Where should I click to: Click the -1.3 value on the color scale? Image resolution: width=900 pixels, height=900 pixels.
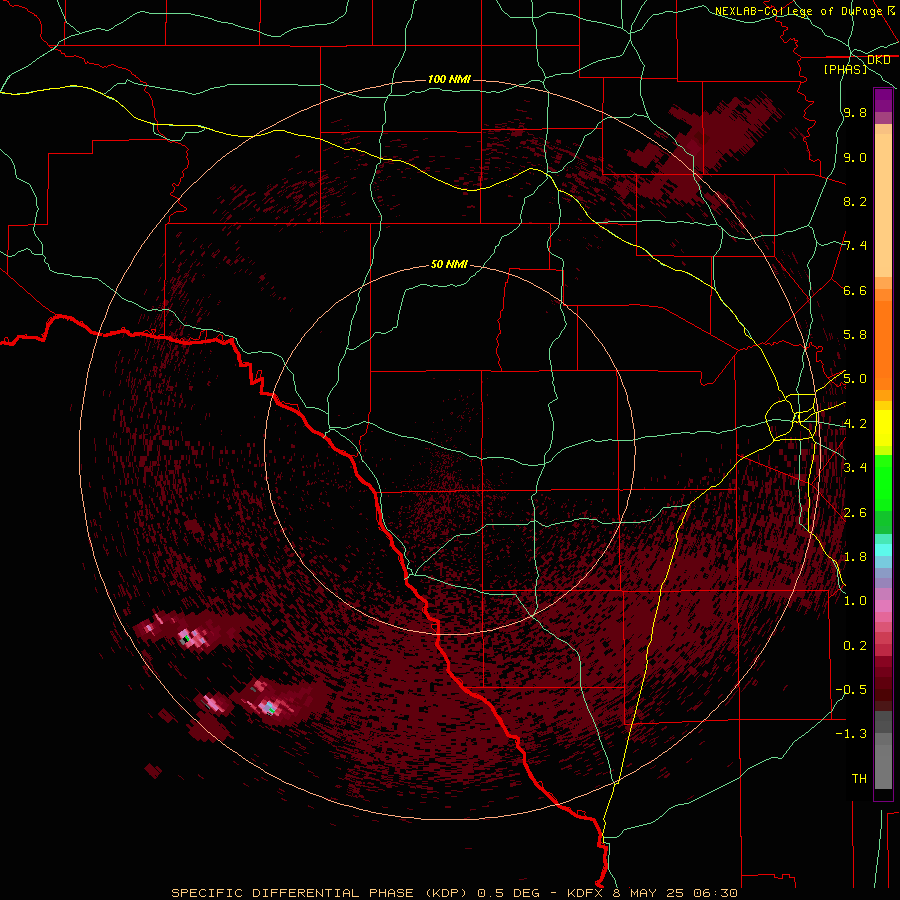tap(851, 734)
